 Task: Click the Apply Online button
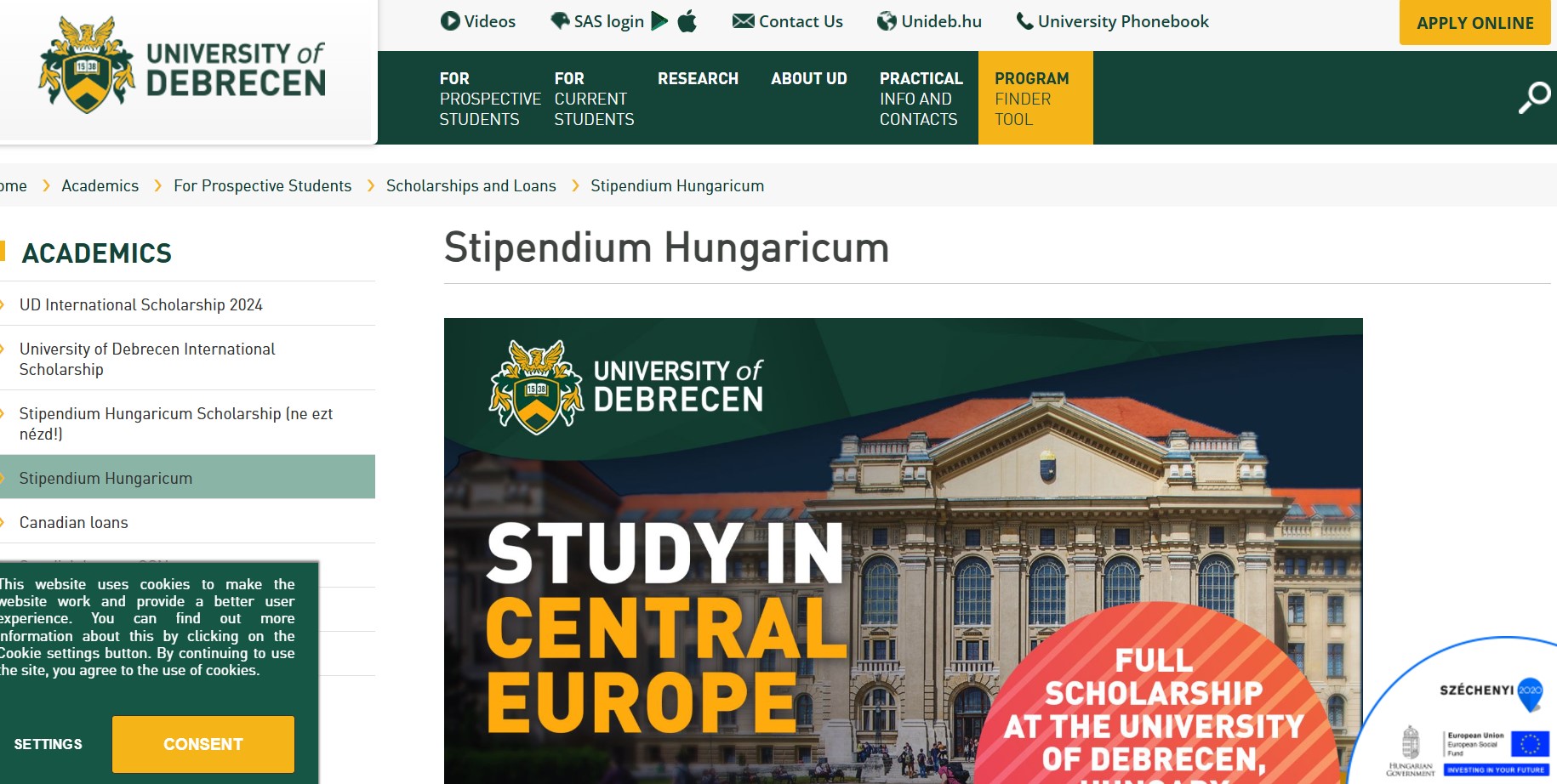pos(1475,23)
